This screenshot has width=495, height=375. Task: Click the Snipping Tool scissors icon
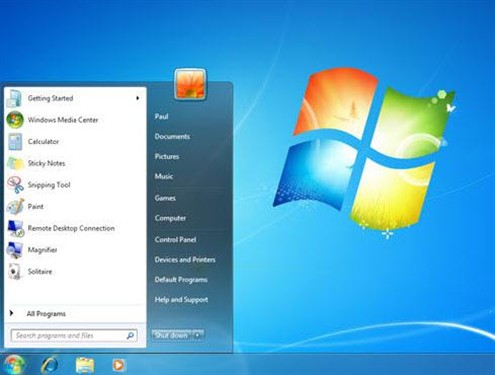point(15,185)
